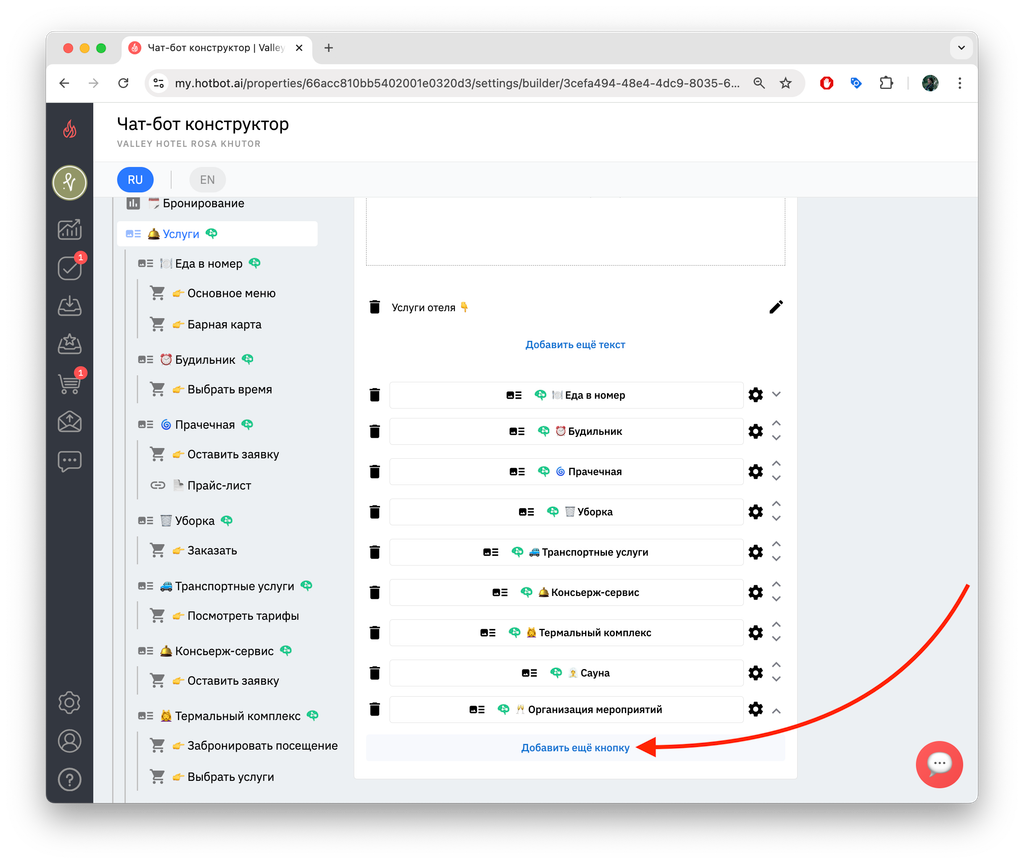Click the round hotel avatar in sidebar

(x=70, y=182)
